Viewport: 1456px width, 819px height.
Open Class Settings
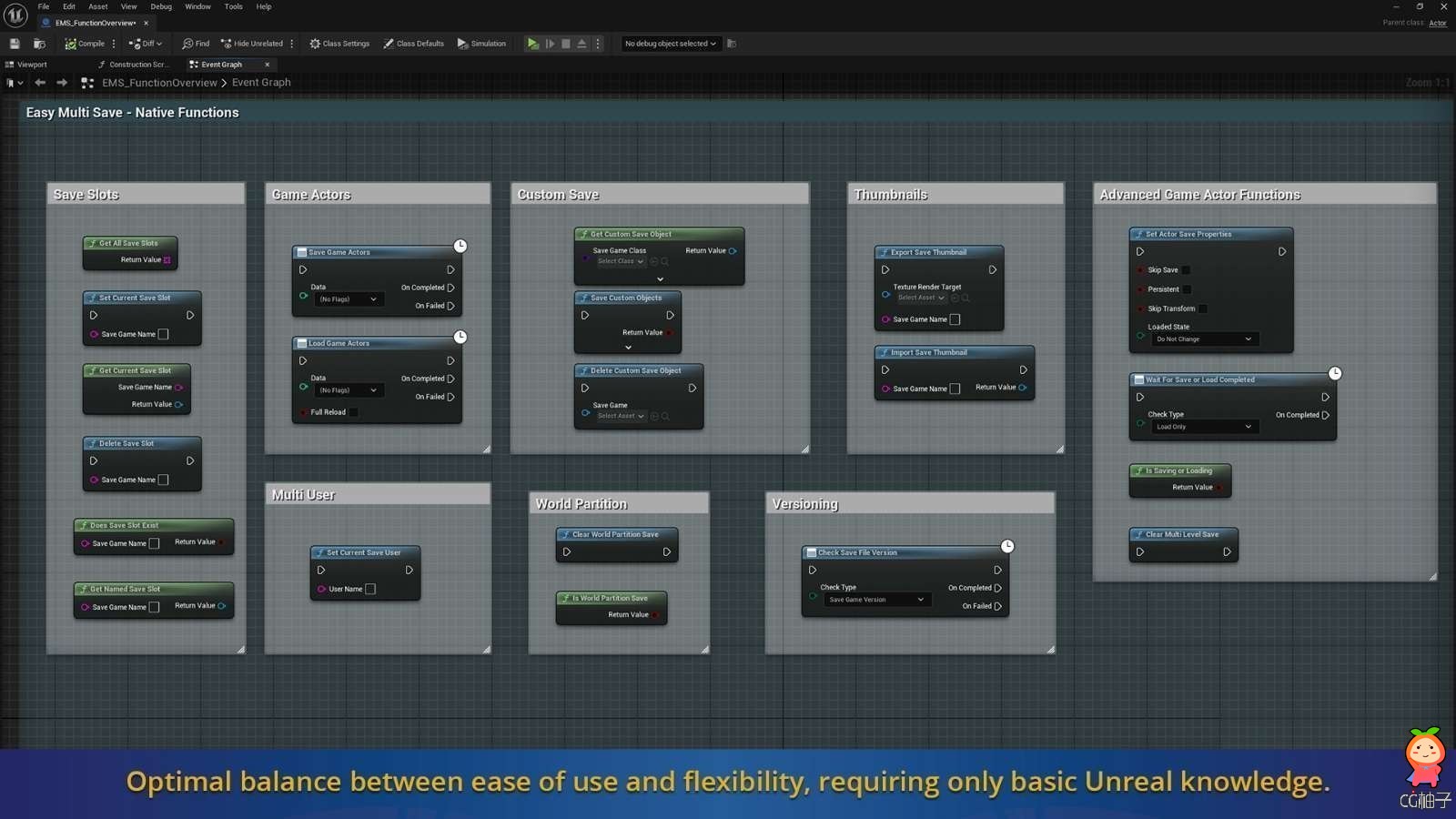[x=339, y=44]
